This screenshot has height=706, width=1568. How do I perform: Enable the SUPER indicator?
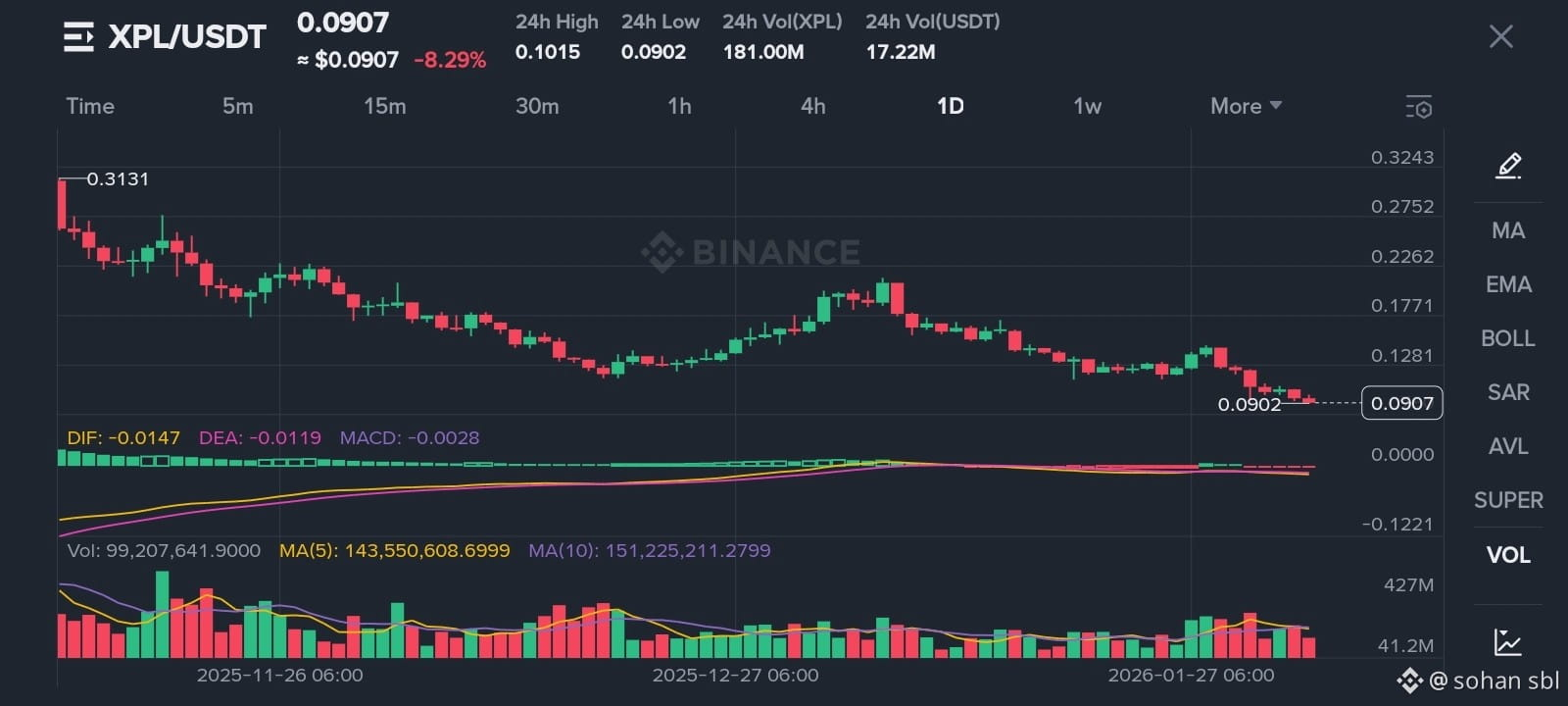[1507, 500]
